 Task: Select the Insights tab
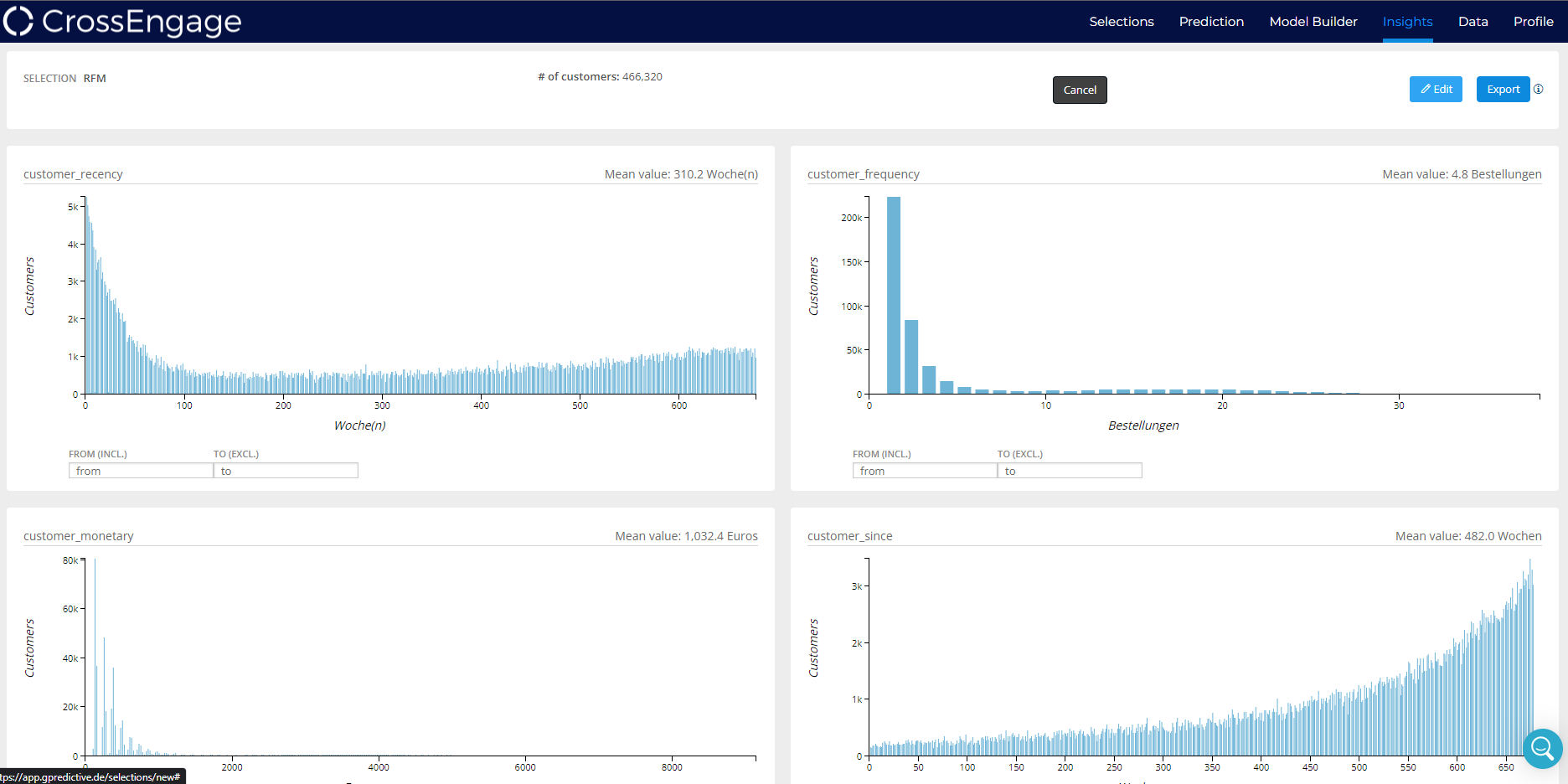[x=1407, y=22]
